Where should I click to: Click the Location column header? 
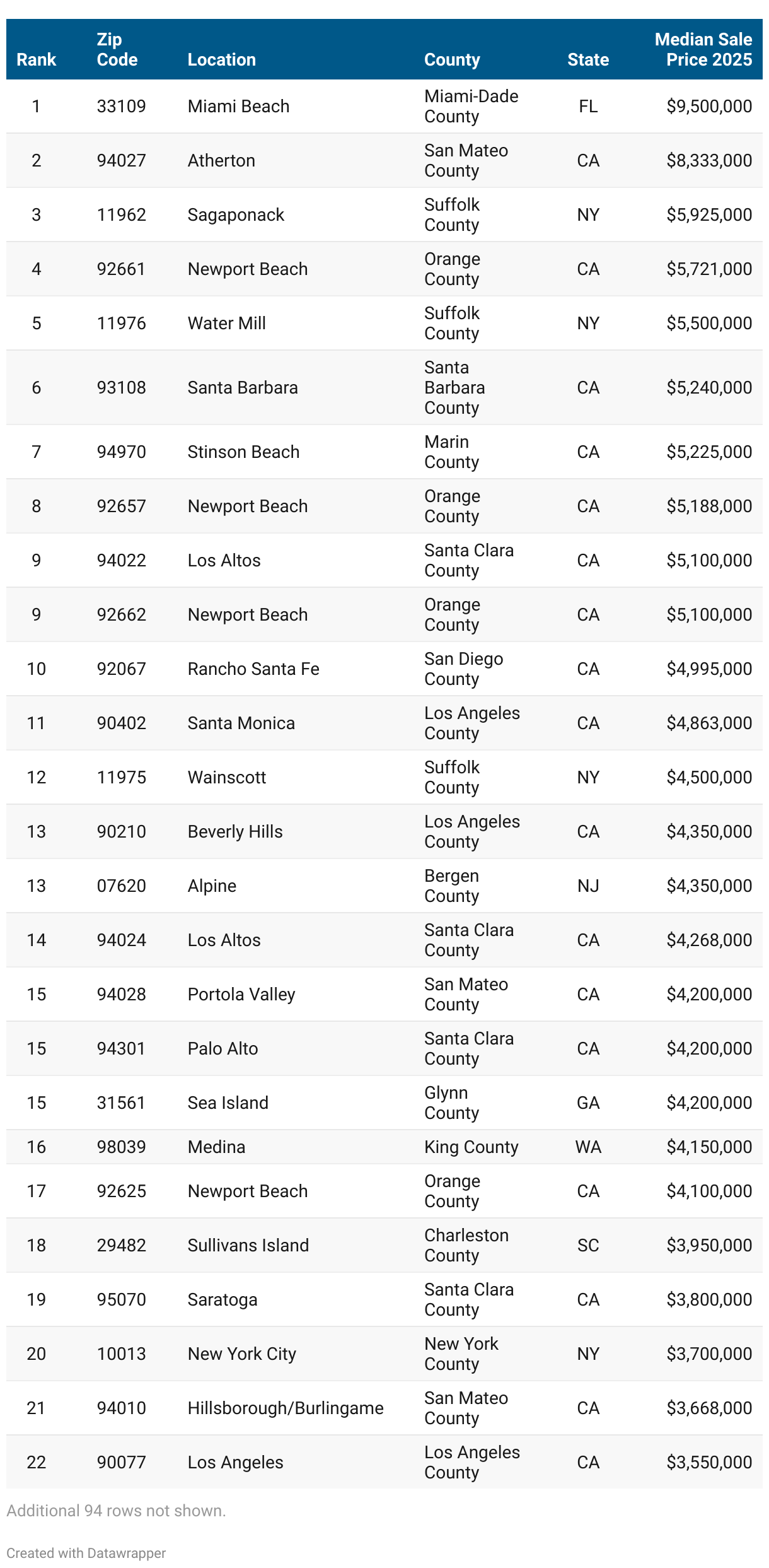(221, 59)
